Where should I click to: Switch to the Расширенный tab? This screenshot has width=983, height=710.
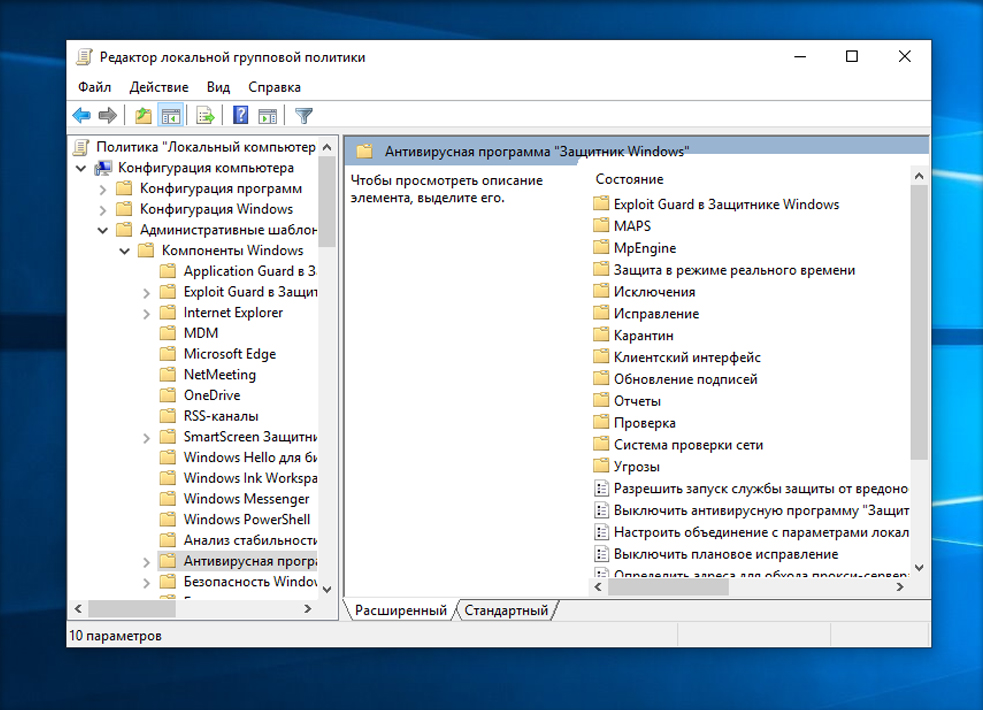click(x=401, y=610)
